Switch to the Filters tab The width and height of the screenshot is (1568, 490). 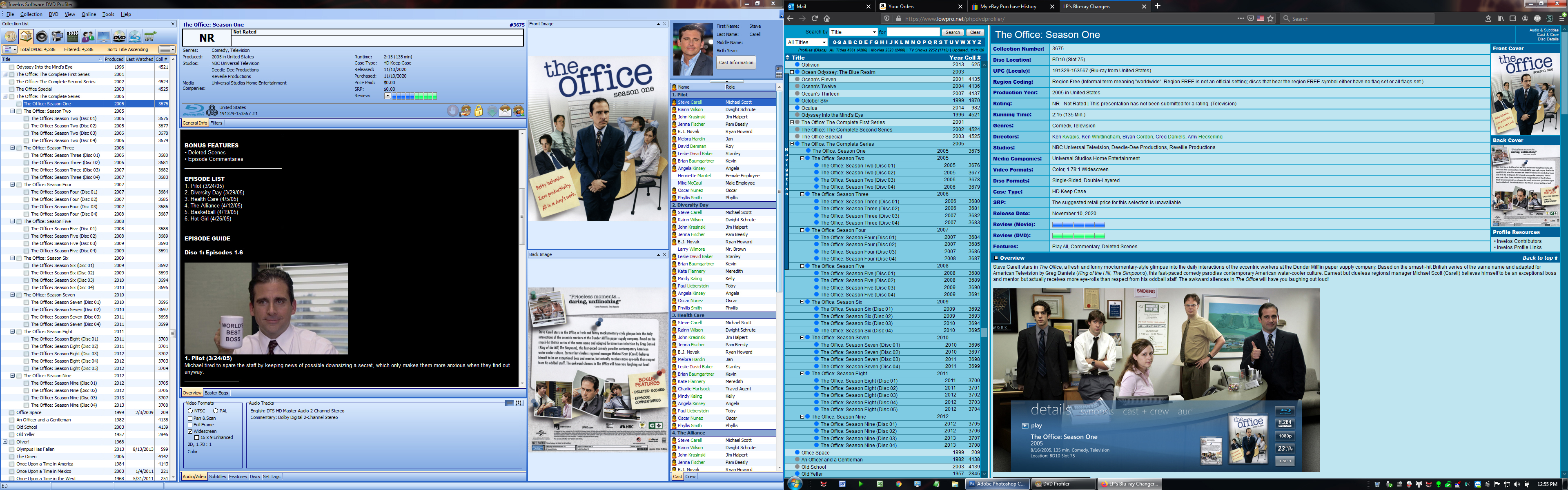[216, 123]
